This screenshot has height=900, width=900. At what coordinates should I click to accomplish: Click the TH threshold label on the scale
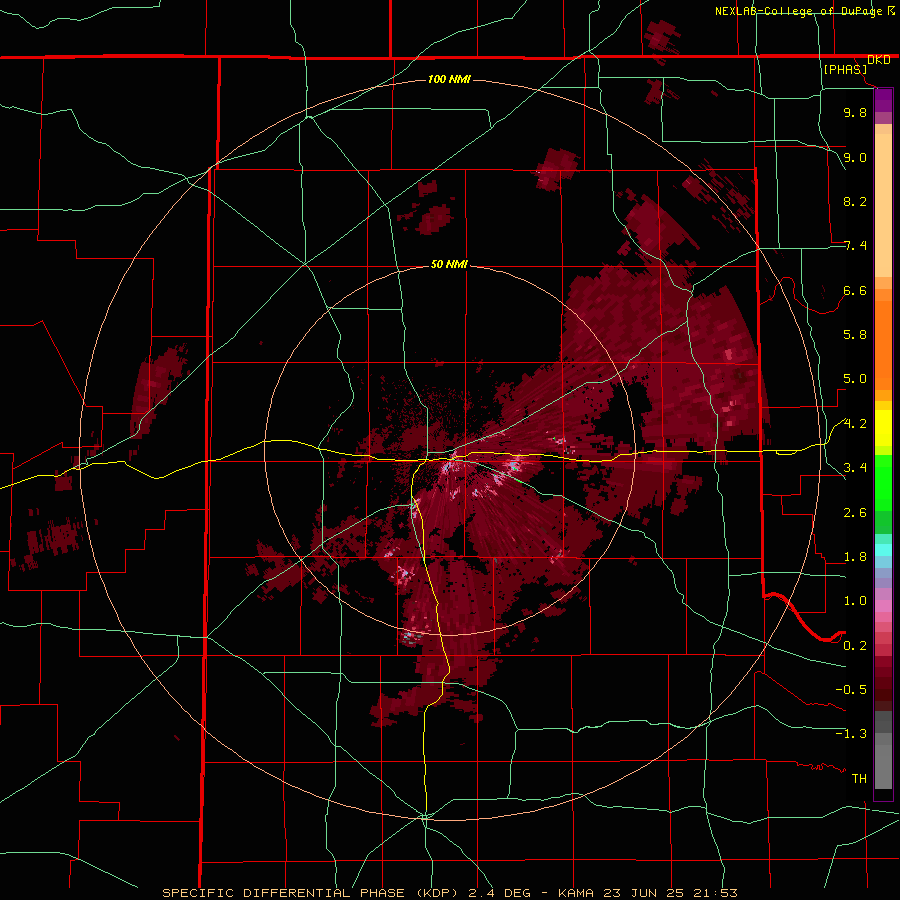coord(859,779)
